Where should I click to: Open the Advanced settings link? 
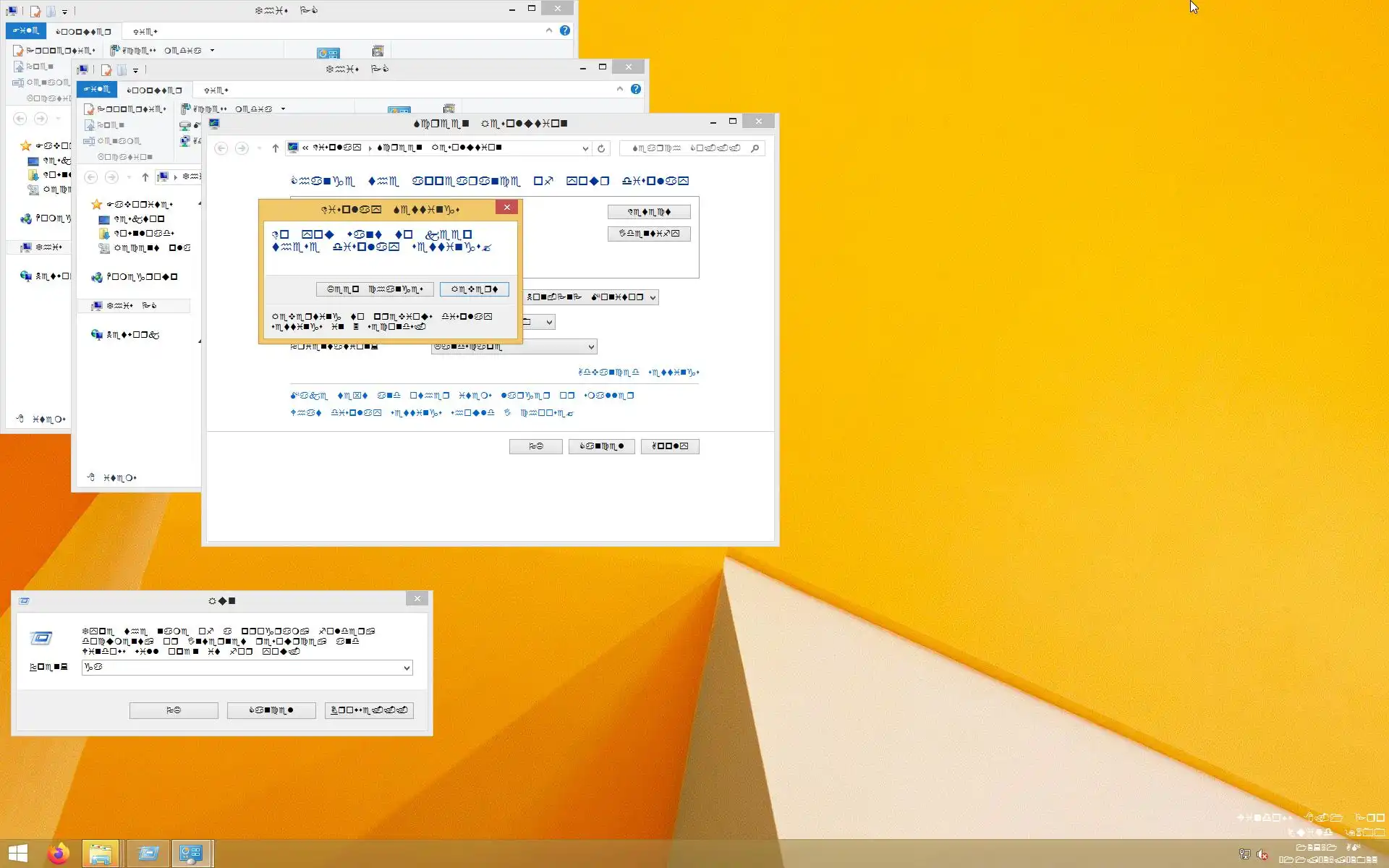click(639, 373)
